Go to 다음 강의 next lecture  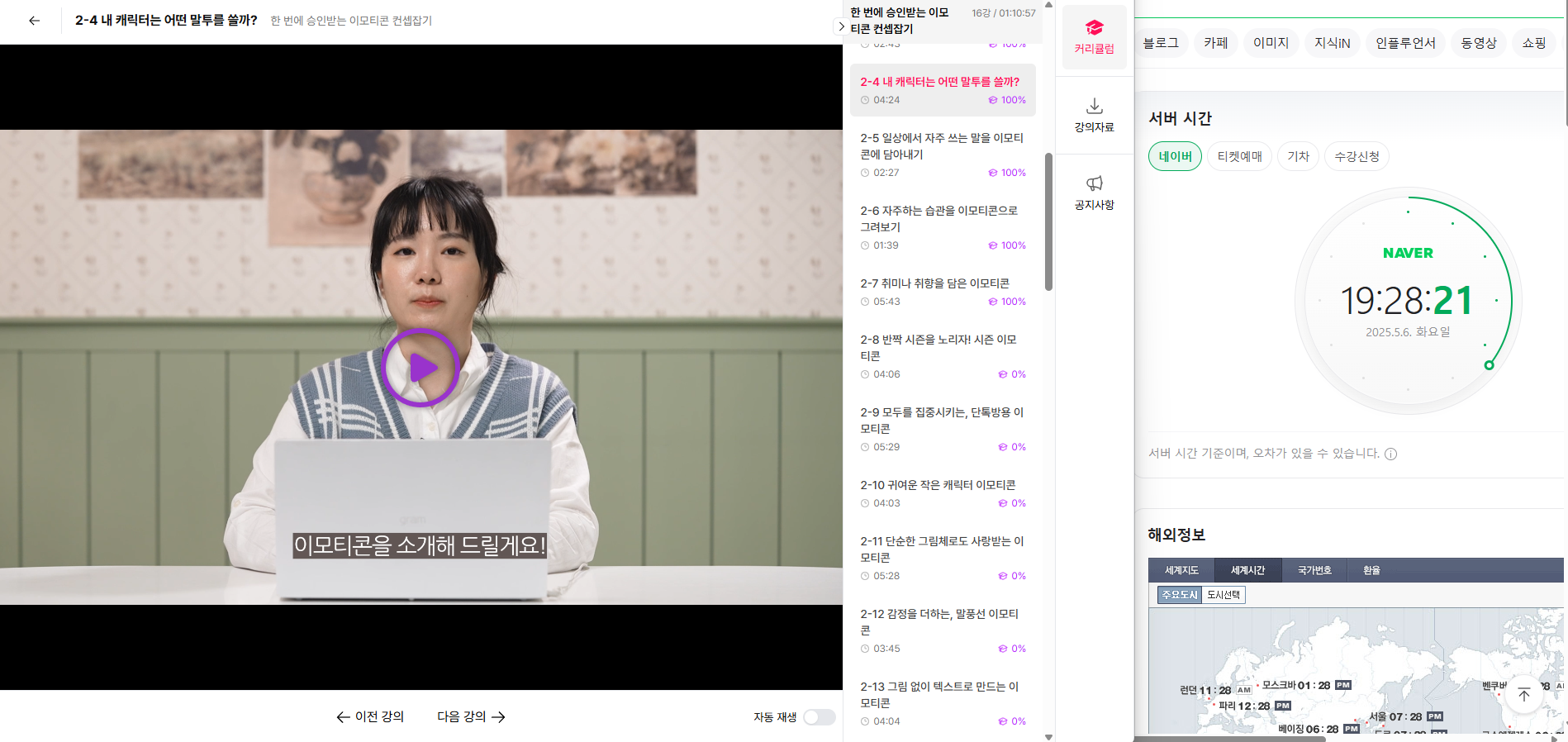tap(471, 716)
